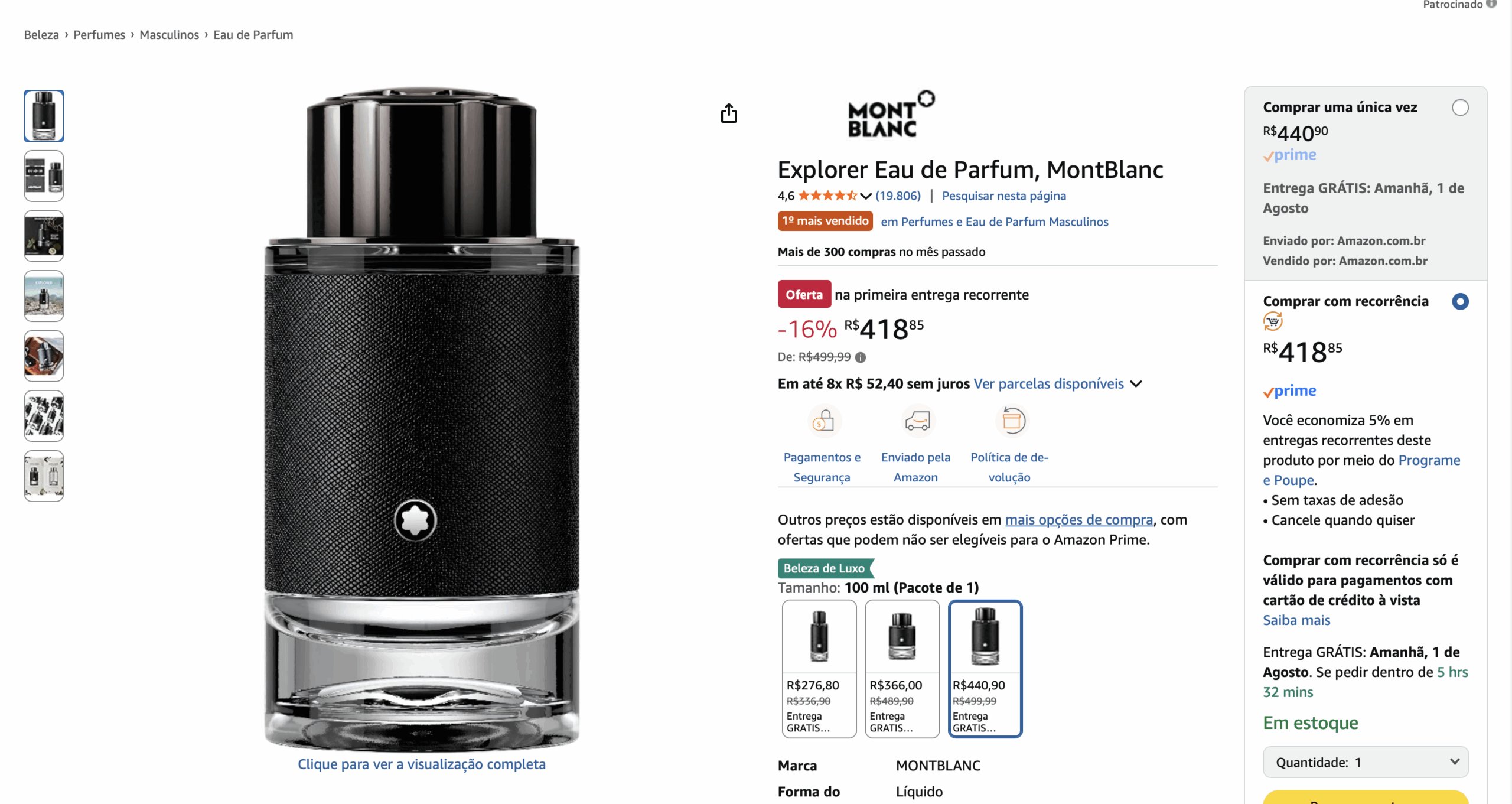Image resolution: width=1512 pixels, height=804 pixels.
Task: Click the Enviado pela Amazon truck icon
Action: pos(917,421)
